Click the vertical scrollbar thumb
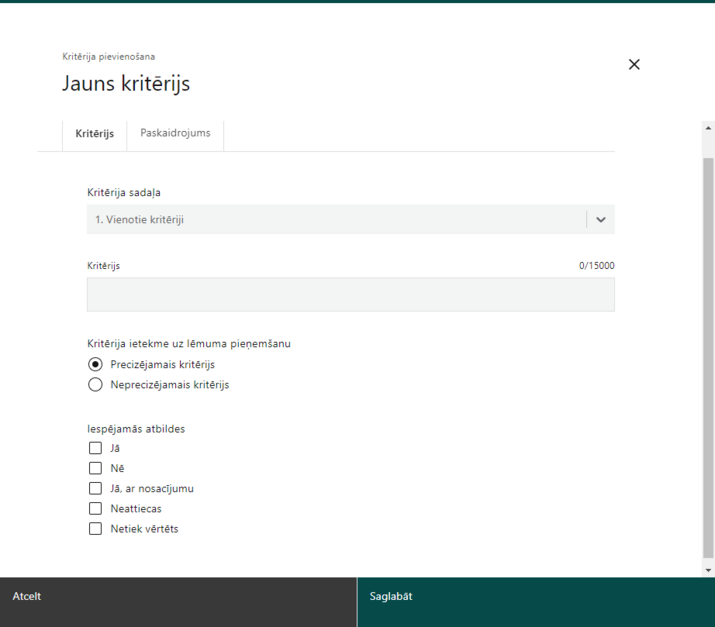 point(708,358)
